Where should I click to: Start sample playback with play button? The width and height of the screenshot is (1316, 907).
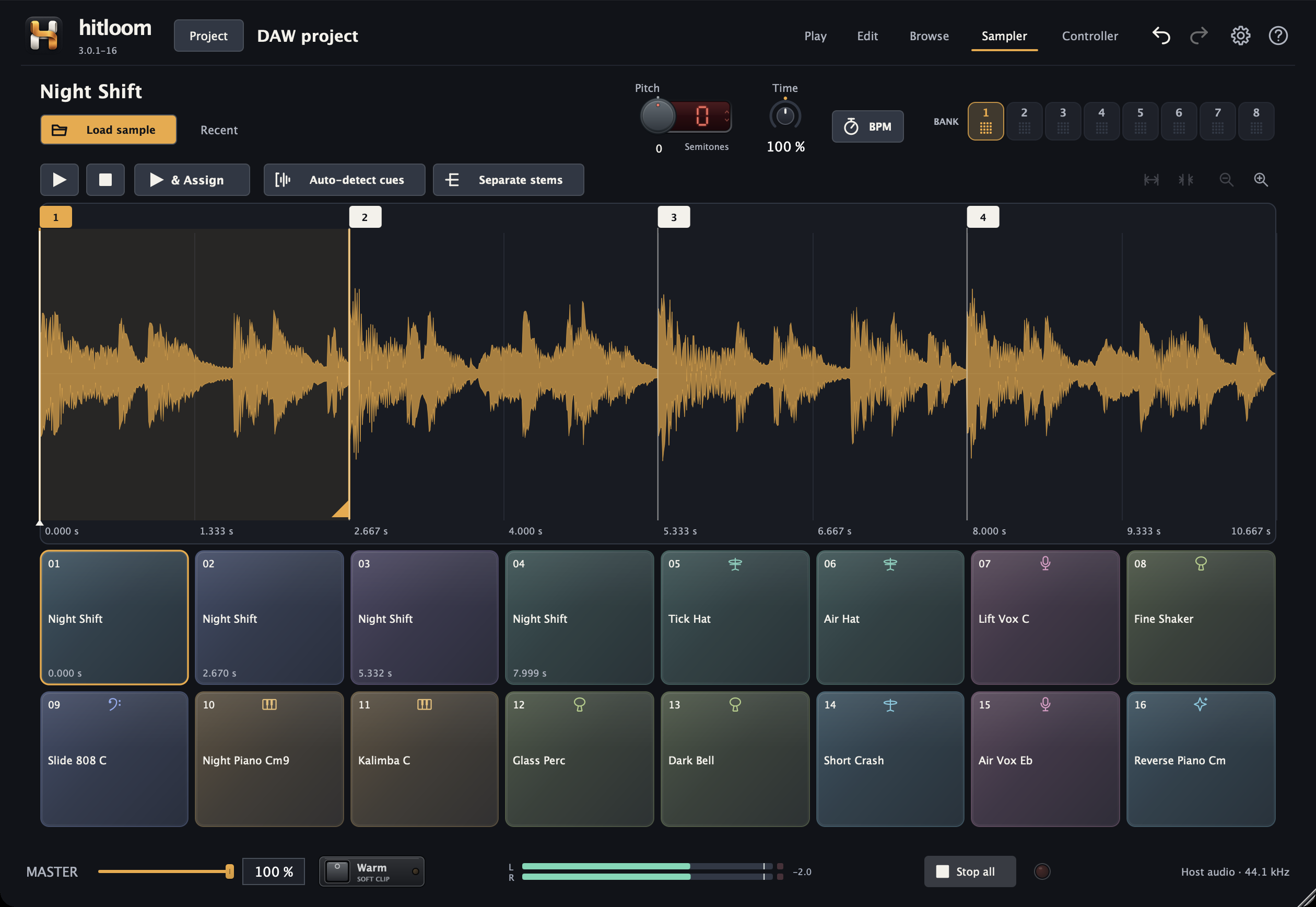59,180
